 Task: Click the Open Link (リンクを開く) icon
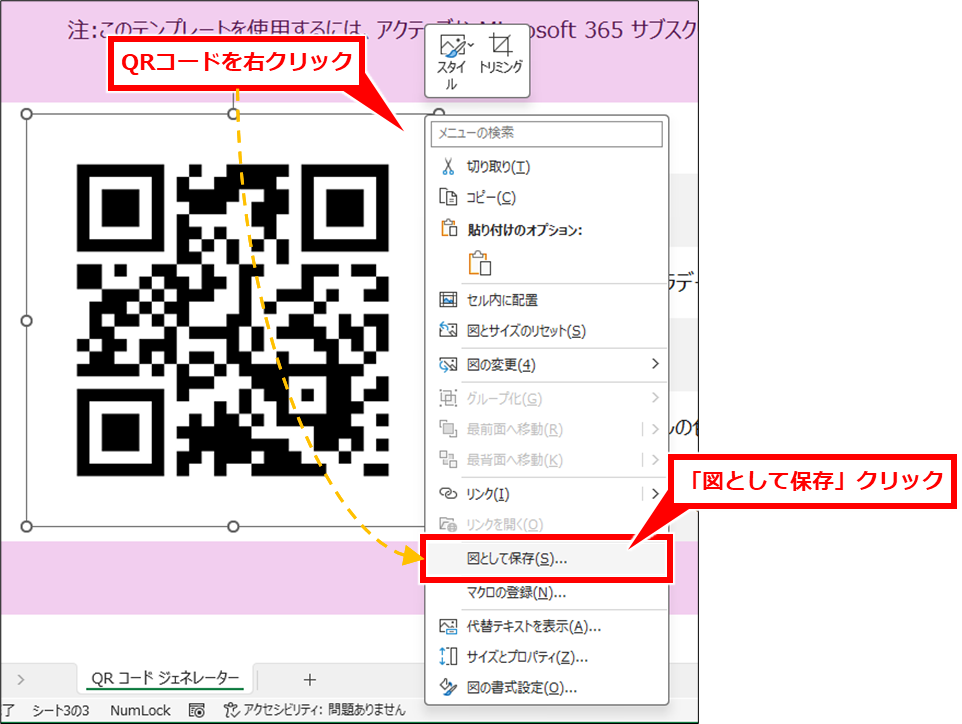(448, 525)
